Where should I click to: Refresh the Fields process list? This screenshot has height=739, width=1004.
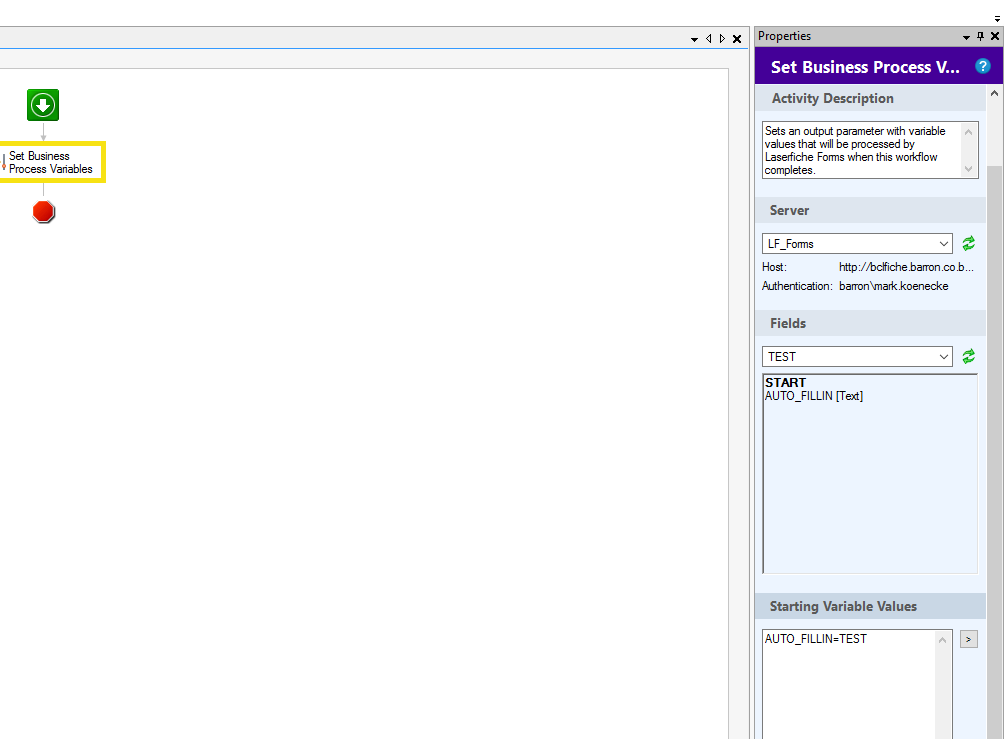[969, 356]
